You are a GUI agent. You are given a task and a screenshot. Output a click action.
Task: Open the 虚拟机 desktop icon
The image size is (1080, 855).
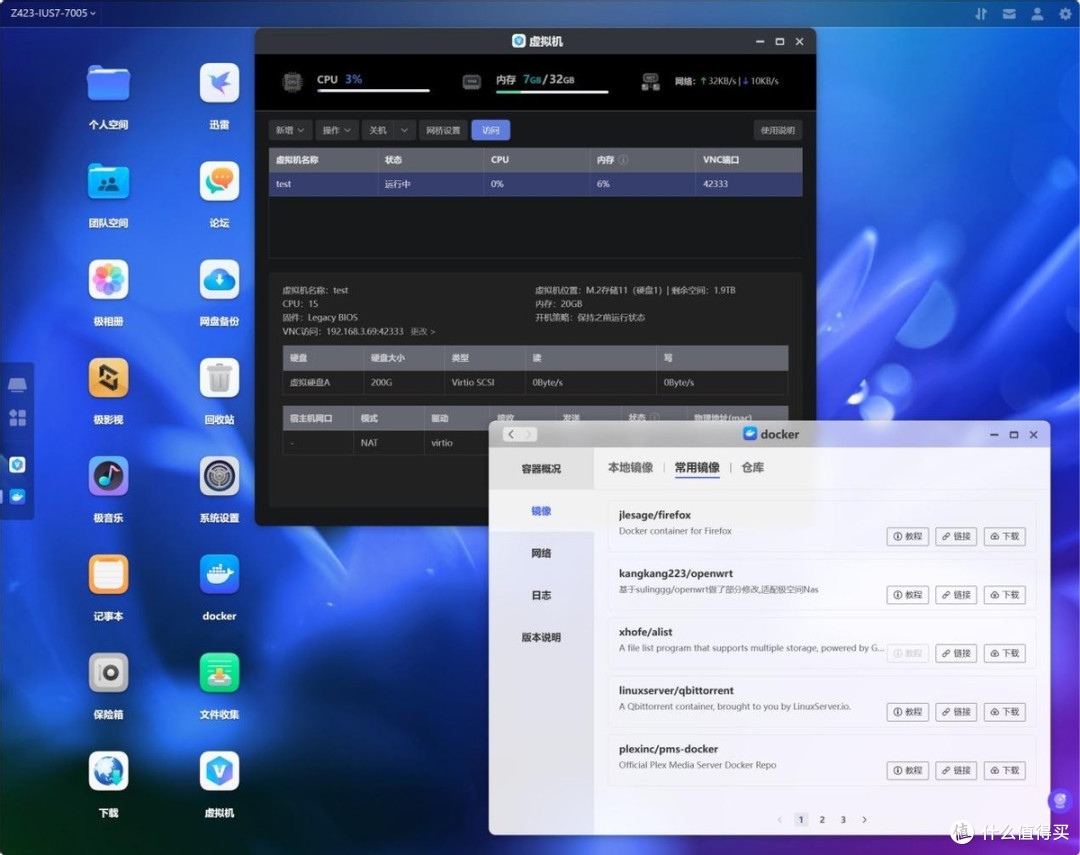pos(219,772)
